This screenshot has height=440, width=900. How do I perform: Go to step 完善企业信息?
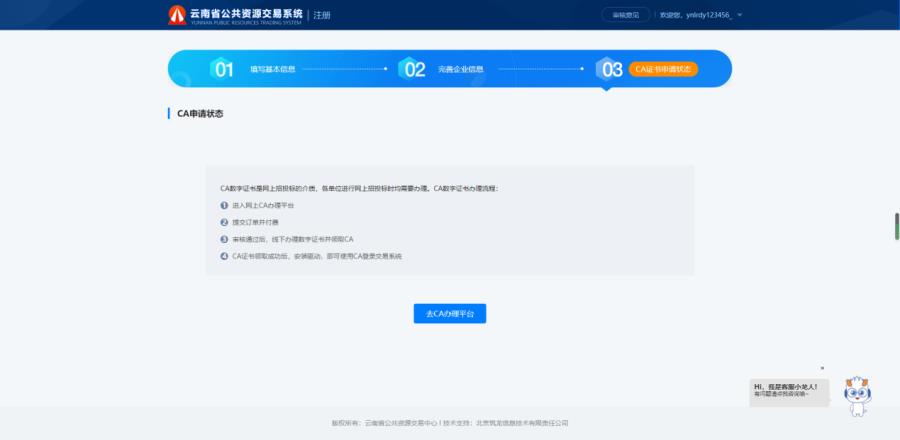tap(460, 69)
